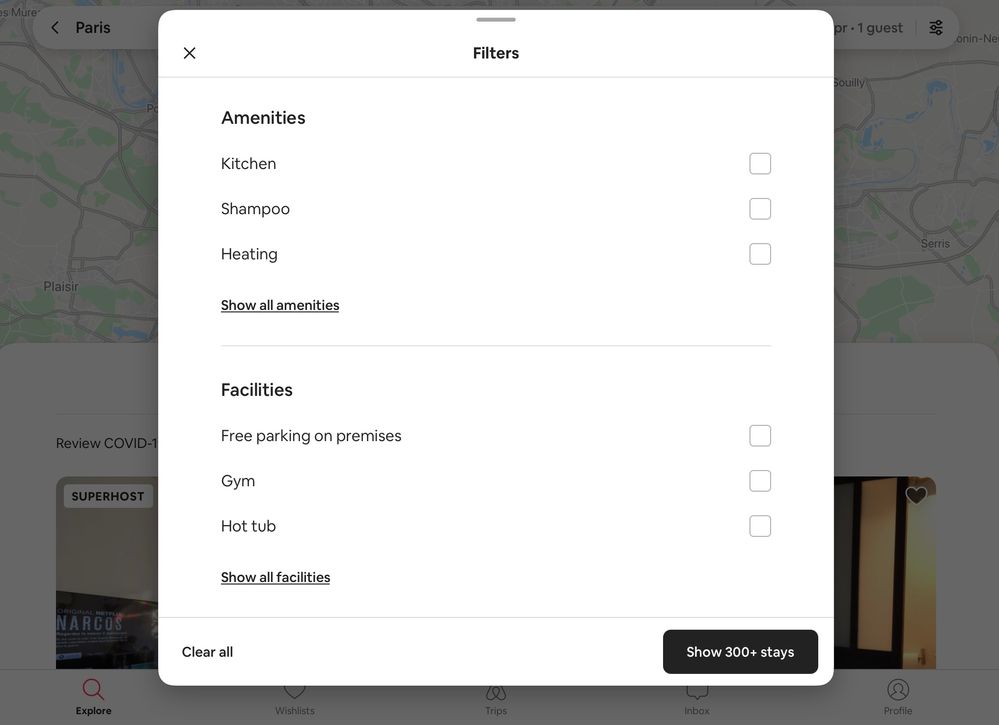Viewport: 999px width, 725px height.
Task: Open Wishlists heart icon in bottom bar
Action: tap(294, 693)
